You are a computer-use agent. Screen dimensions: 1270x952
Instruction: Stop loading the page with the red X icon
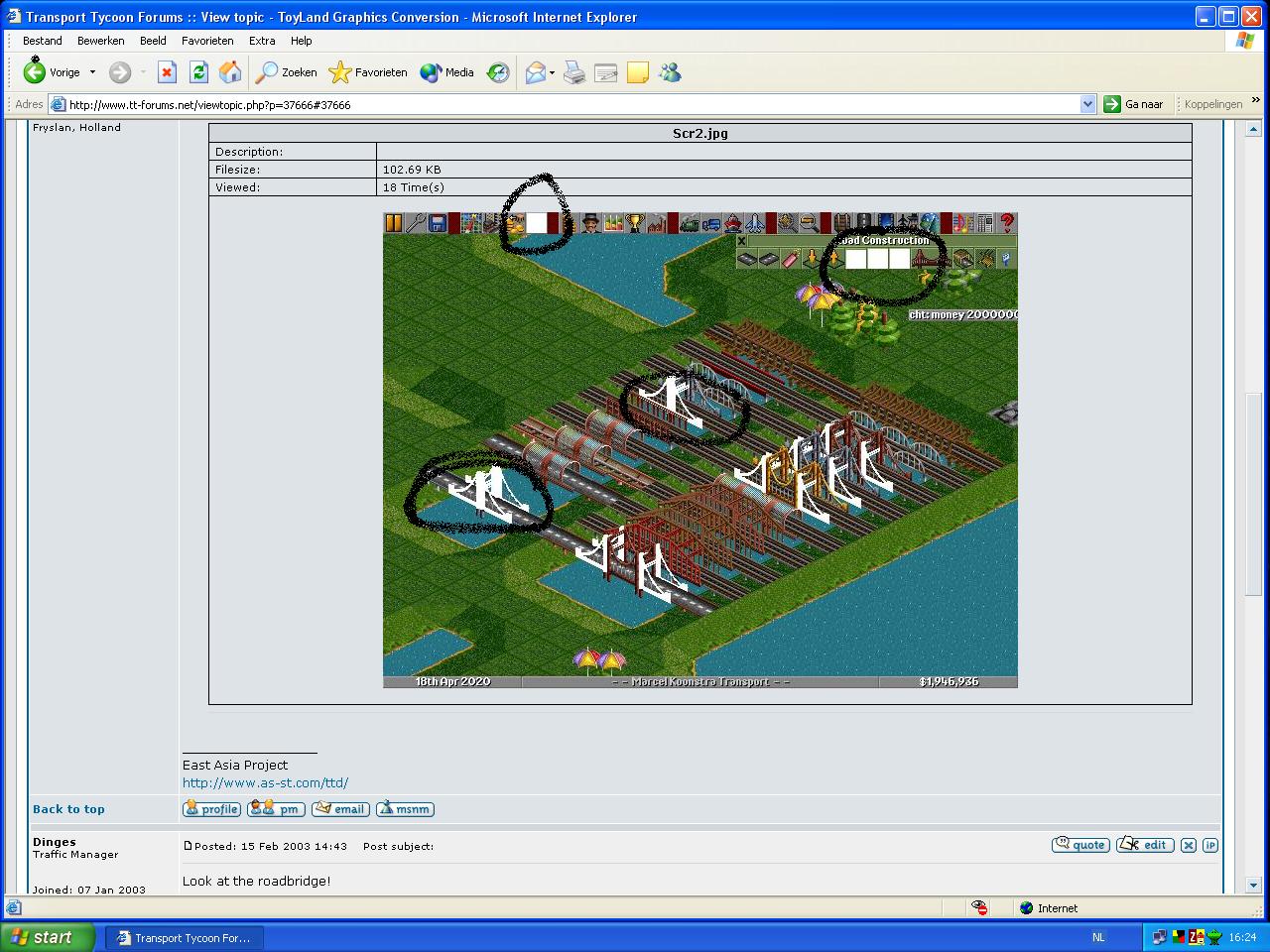[x=167, y=72]
